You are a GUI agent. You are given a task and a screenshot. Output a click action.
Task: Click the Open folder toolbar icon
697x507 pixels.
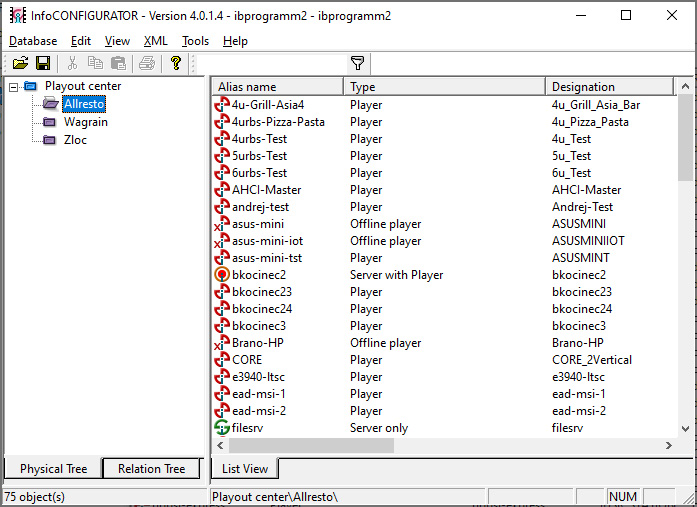pyautogui.click(x=20, y=63)
